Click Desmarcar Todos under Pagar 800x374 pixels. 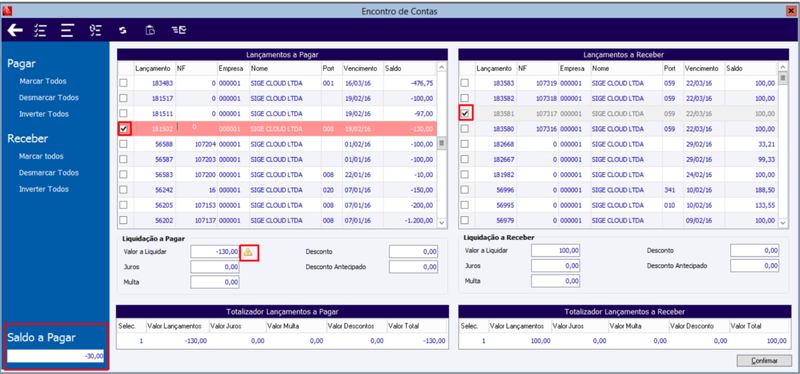(49, 97)
